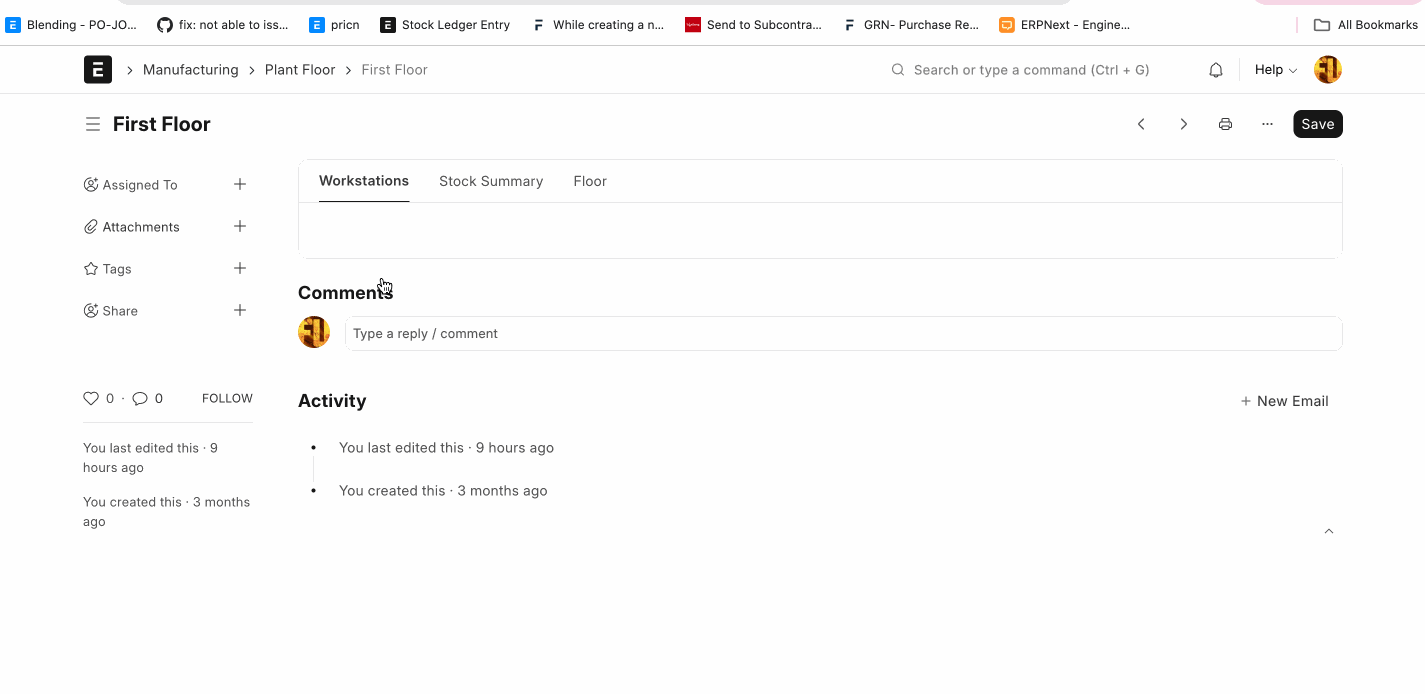Click the FOLLOW link

coord(227,398)
